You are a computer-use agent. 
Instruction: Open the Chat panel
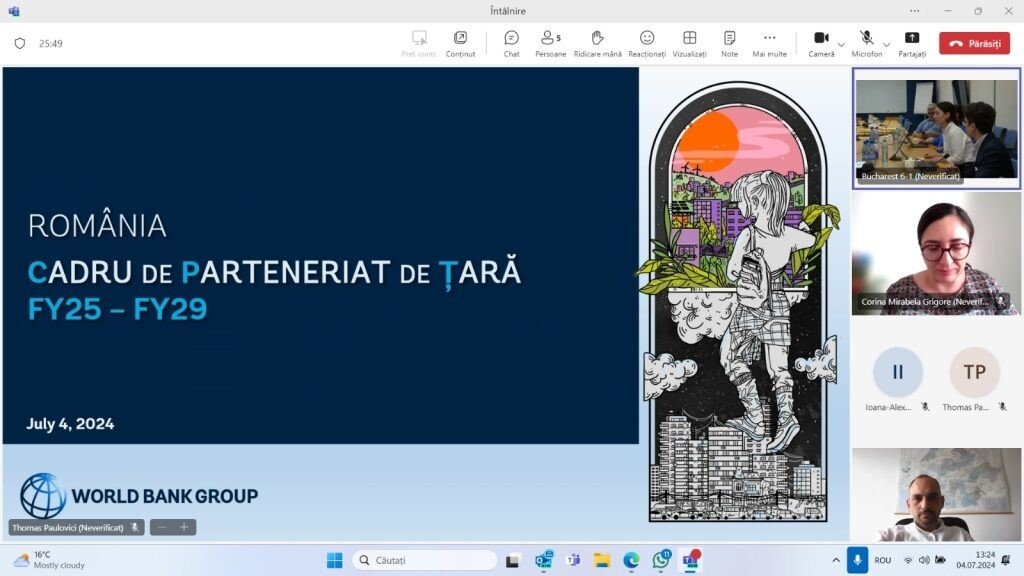click(511, 43)
